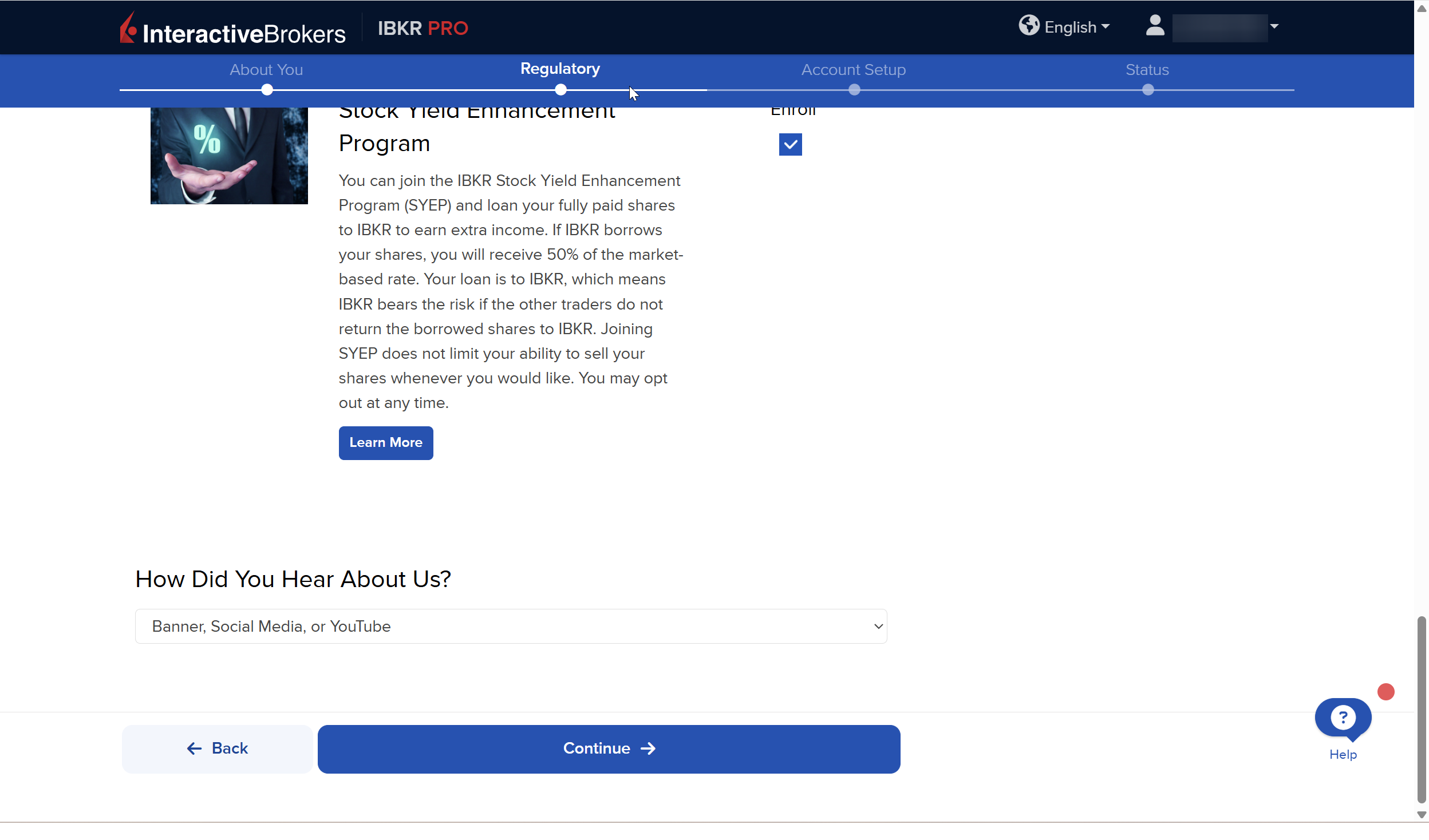1429x840 pixels.
Task: Click the user profile icon
Action: (1155, 26)
